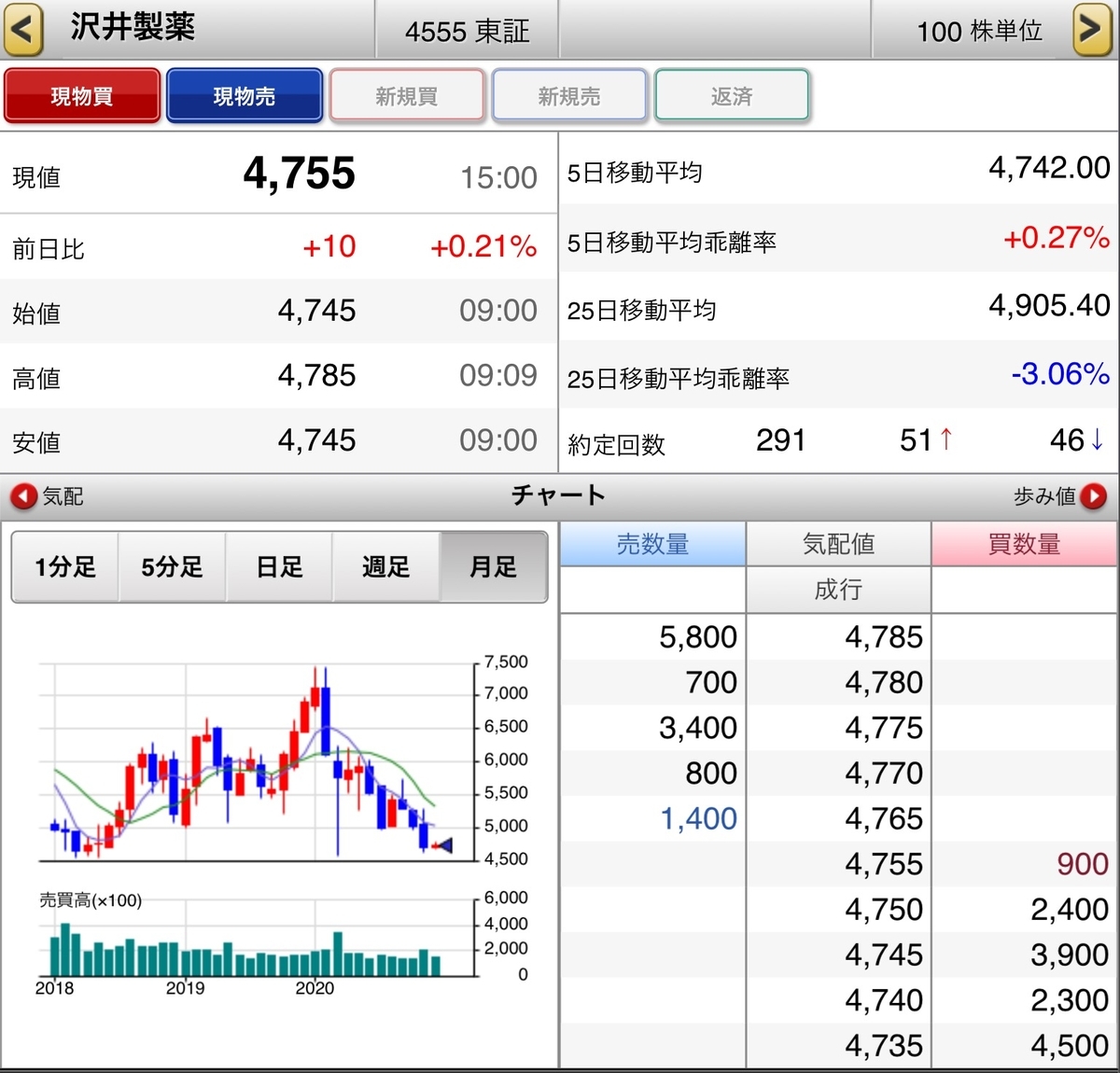
Task: Switch chart to 5分足
Action: tap(172, 567)
